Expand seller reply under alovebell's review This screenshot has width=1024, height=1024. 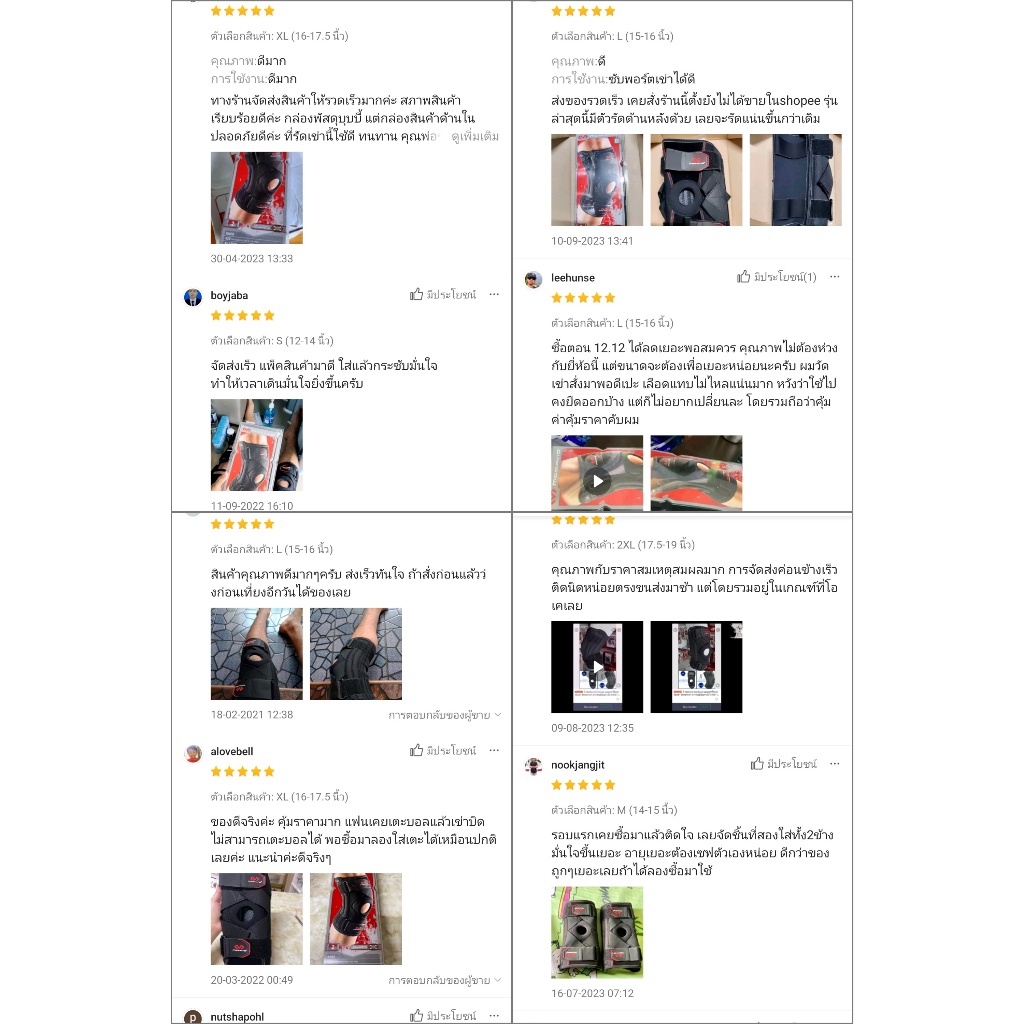(x=445, y=980)
